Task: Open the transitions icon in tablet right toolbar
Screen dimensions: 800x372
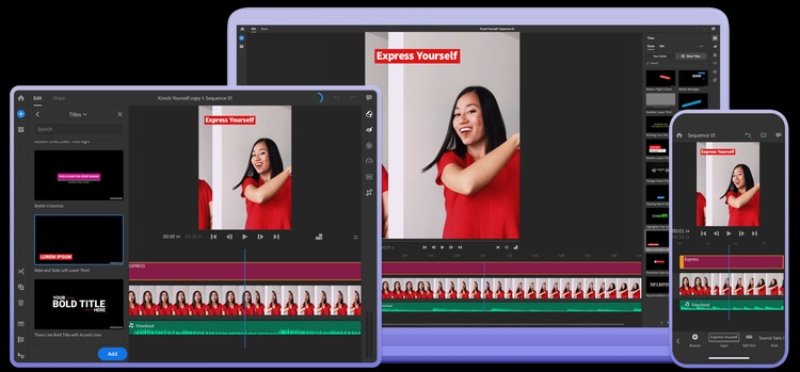Action: click(x=369, y=130)
